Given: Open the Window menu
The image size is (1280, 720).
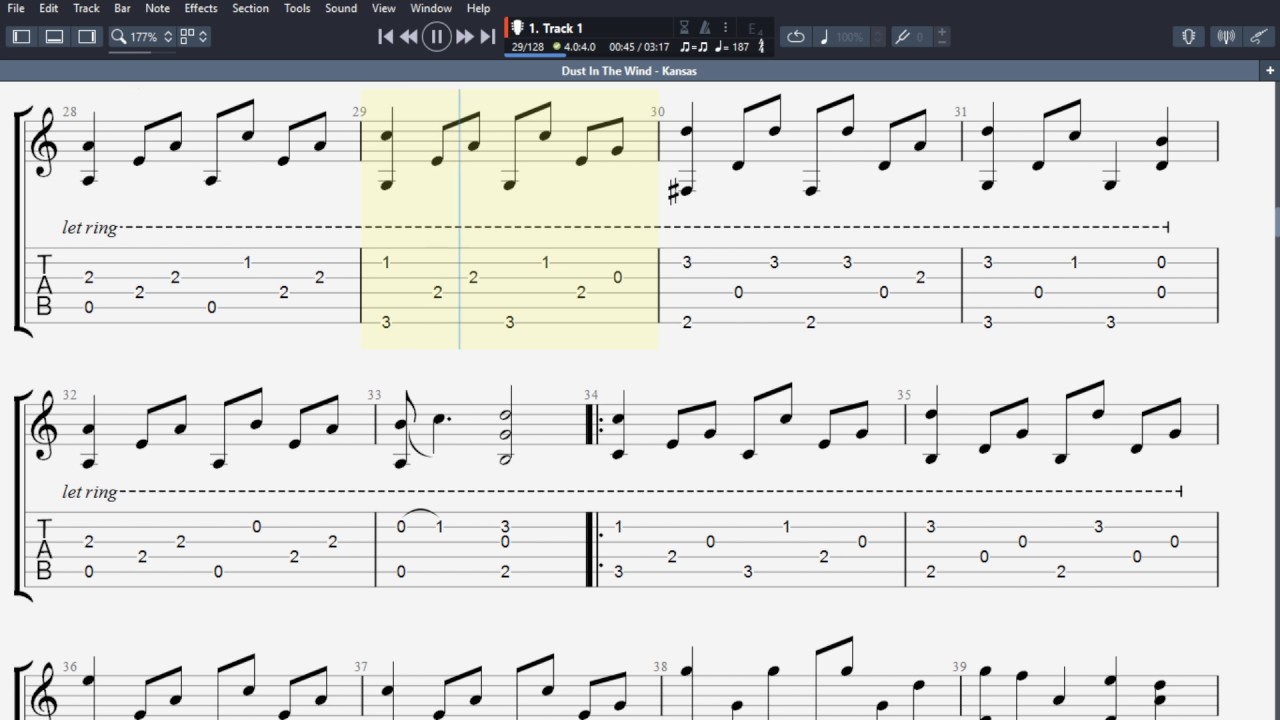Looking at the screenshot, I should point(431,8).
